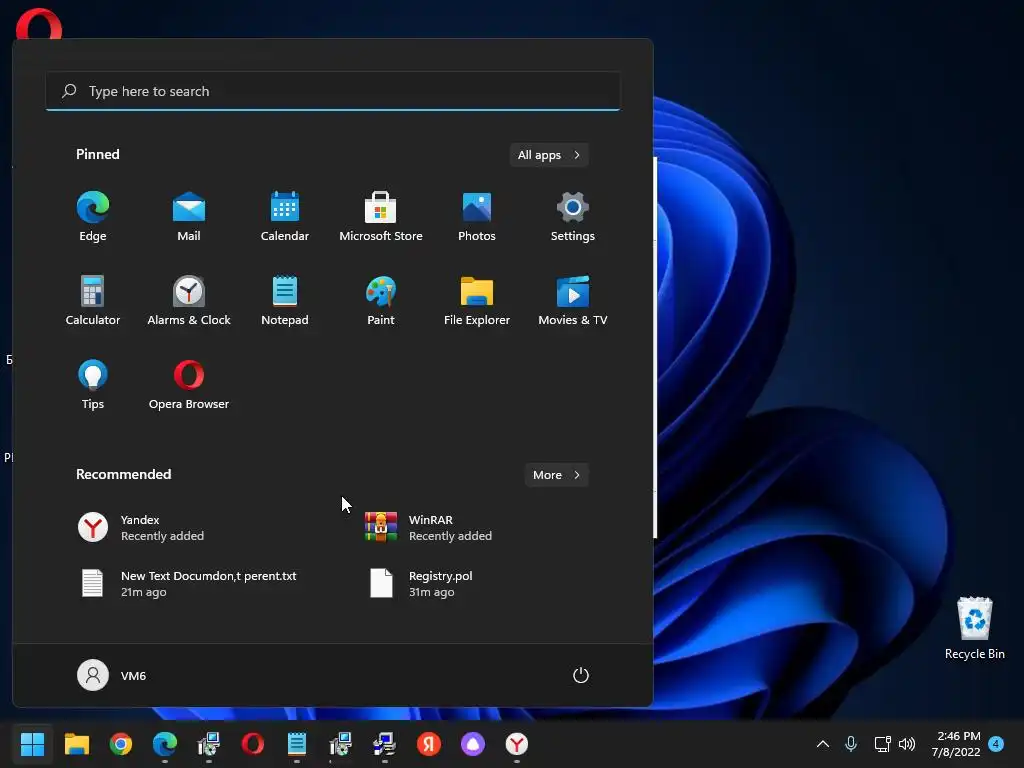Focus the Type here to search field
The width and height of the screenshot is (1024, 768).
click(333, 91)
